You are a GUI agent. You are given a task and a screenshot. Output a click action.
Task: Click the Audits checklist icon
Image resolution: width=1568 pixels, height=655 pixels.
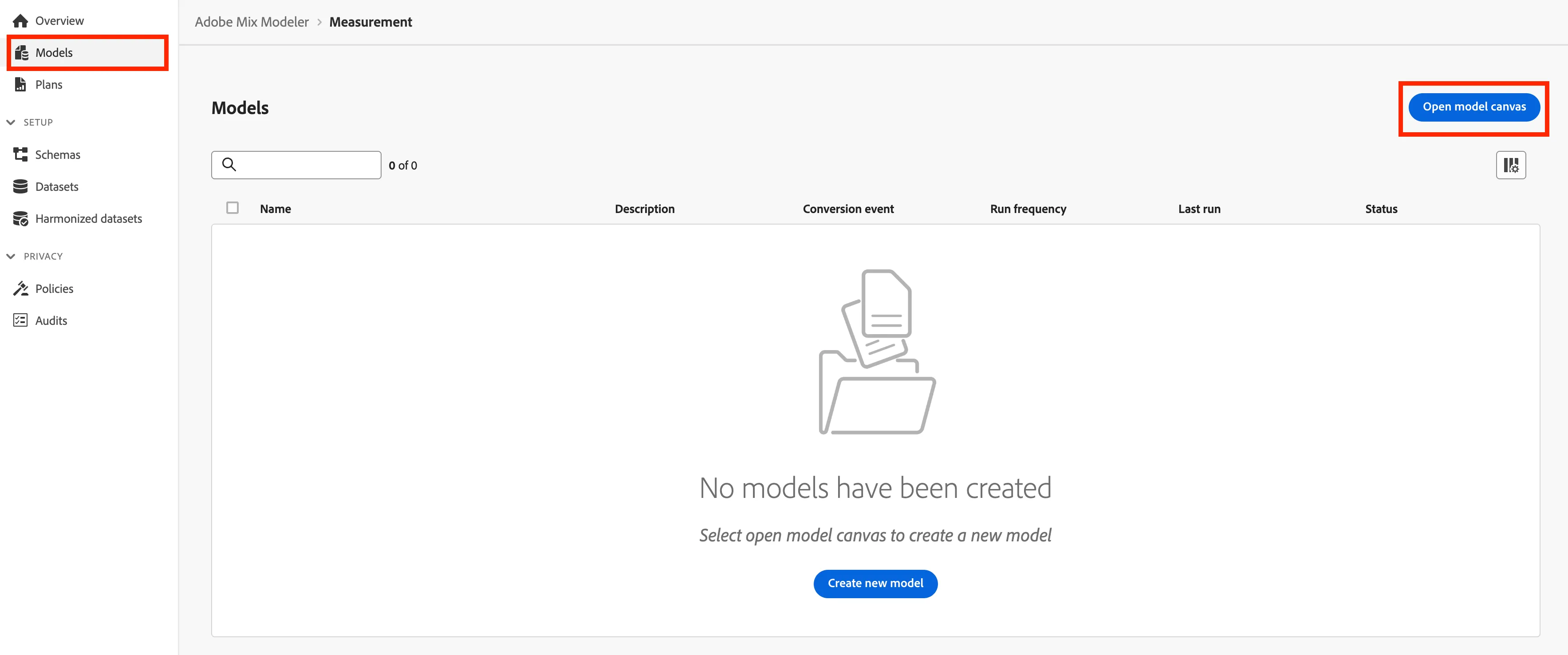click(20, 320)
